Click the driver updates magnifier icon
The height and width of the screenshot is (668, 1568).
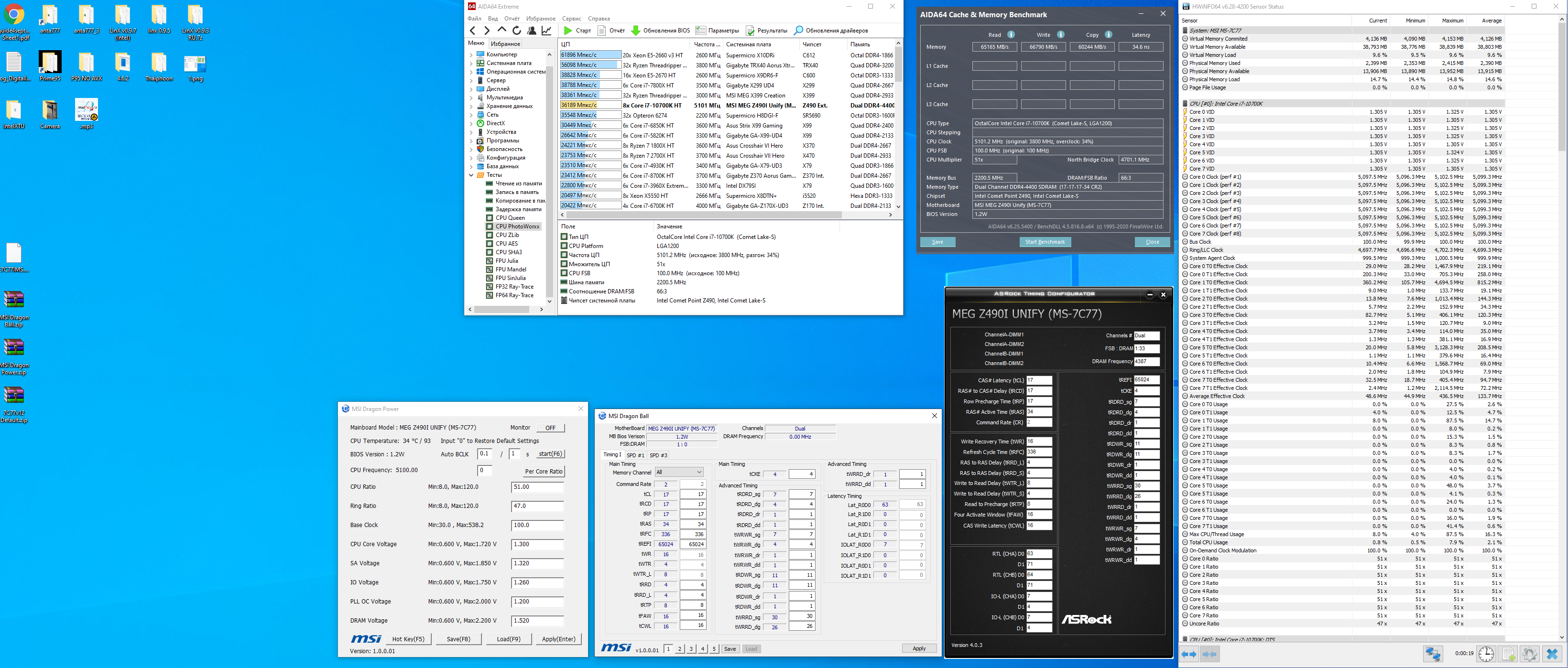tap(798, 31)
